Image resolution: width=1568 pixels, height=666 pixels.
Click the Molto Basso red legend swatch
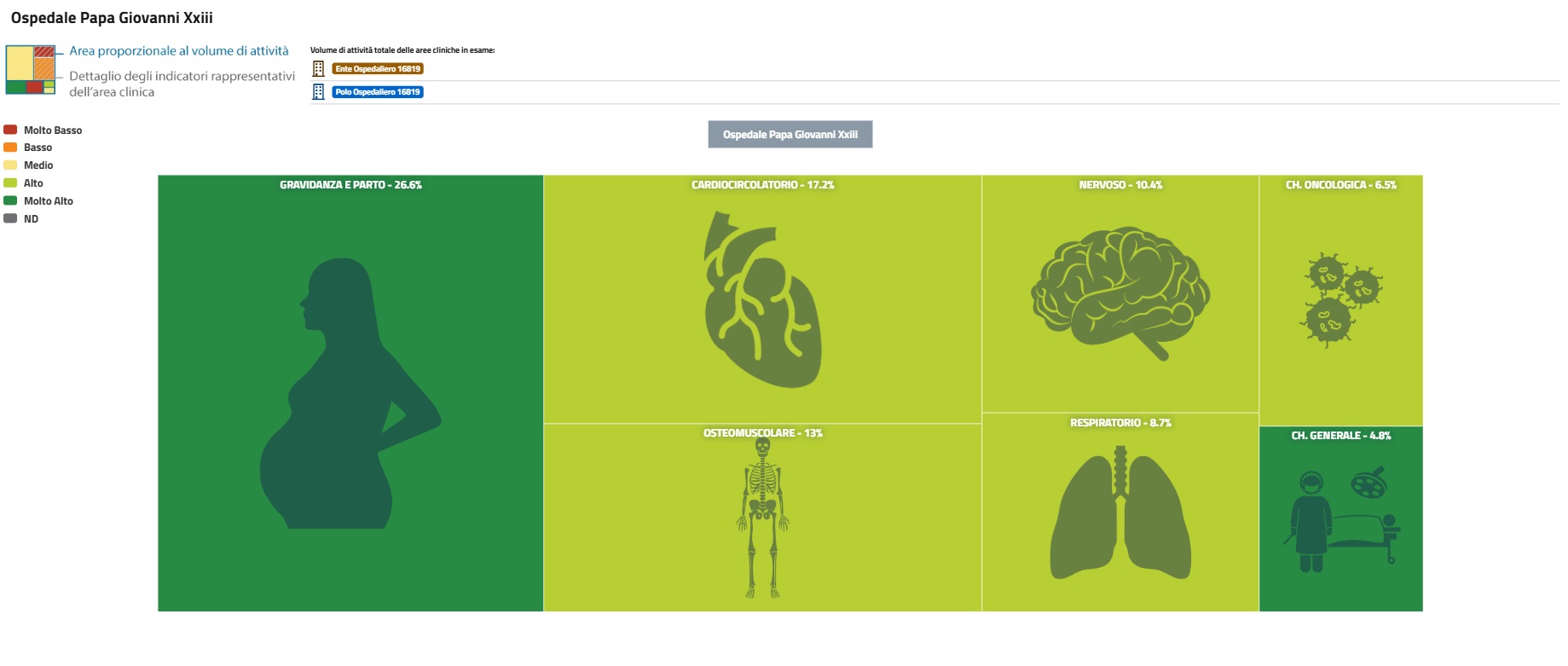coord(10,130)
